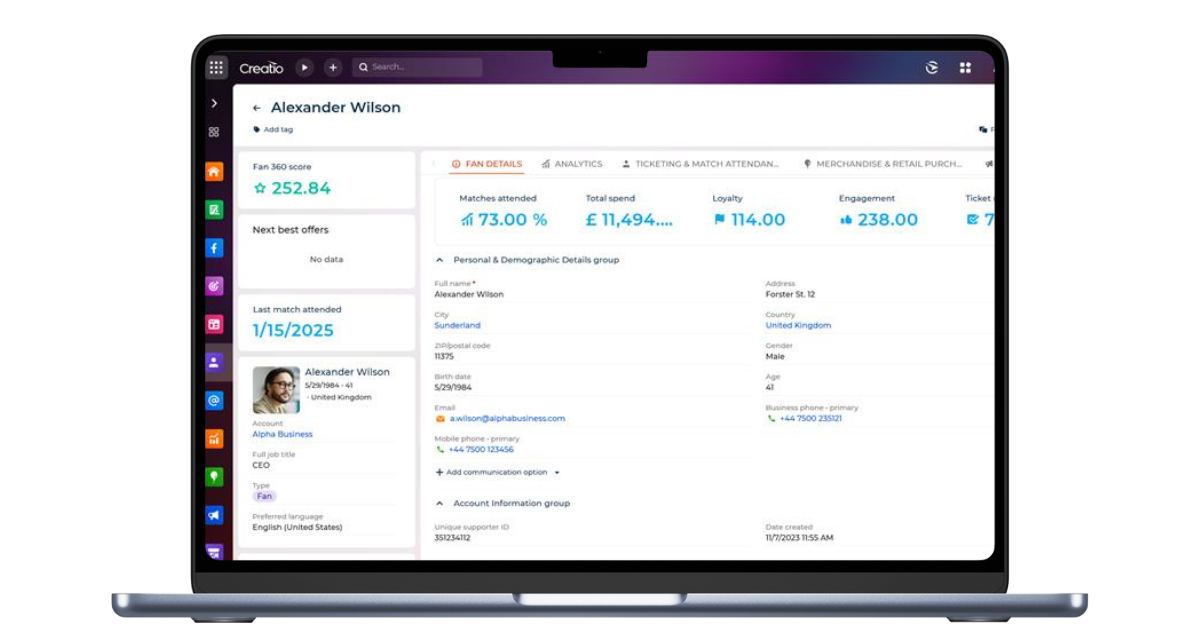Click the green phone icon next to mobile number
The height and width of the screenshot is (628, 1200).
pos(440,449)
